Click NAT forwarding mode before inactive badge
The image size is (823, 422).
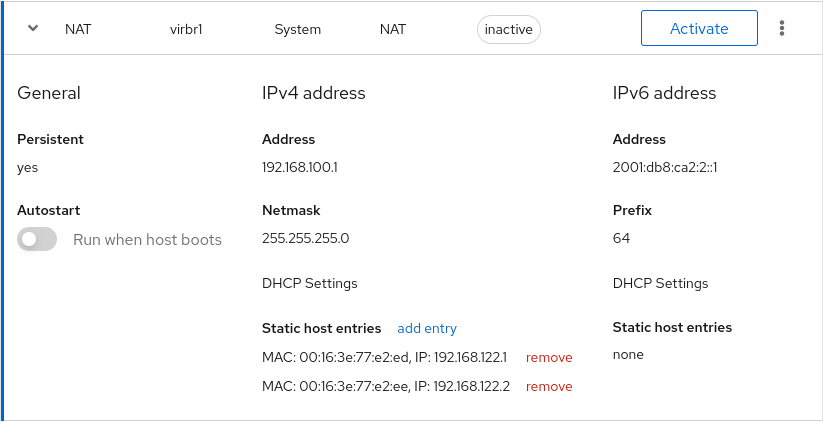(393, 29)
